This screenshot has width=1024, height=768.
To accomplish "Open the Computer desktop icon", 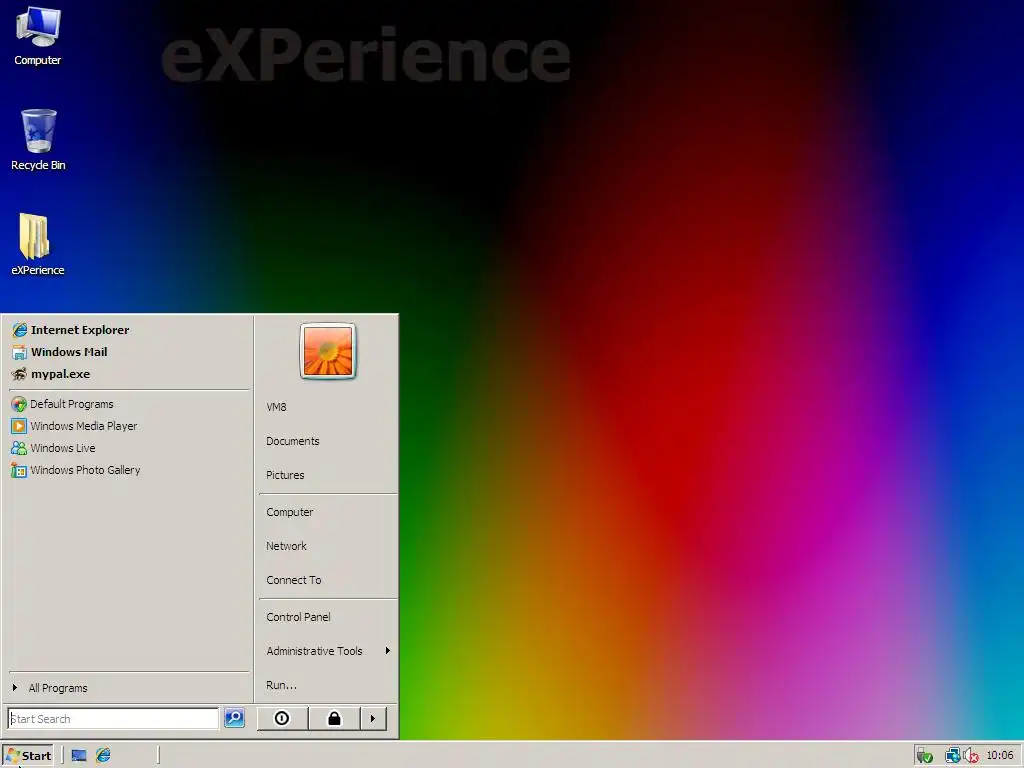I will (37, 35).
